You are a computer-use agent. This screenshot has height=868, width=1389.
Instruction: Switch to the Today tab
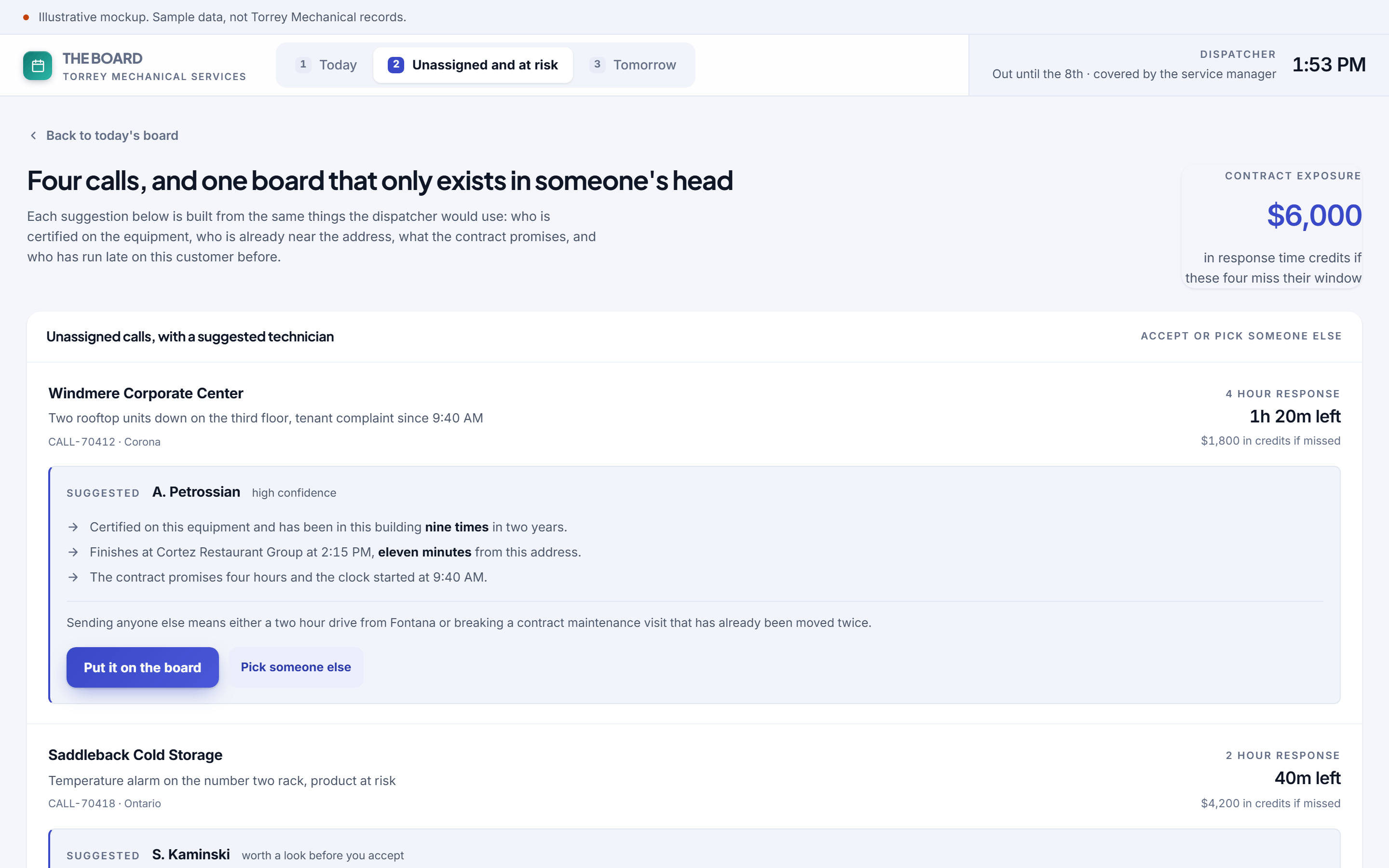click(326, 65)
